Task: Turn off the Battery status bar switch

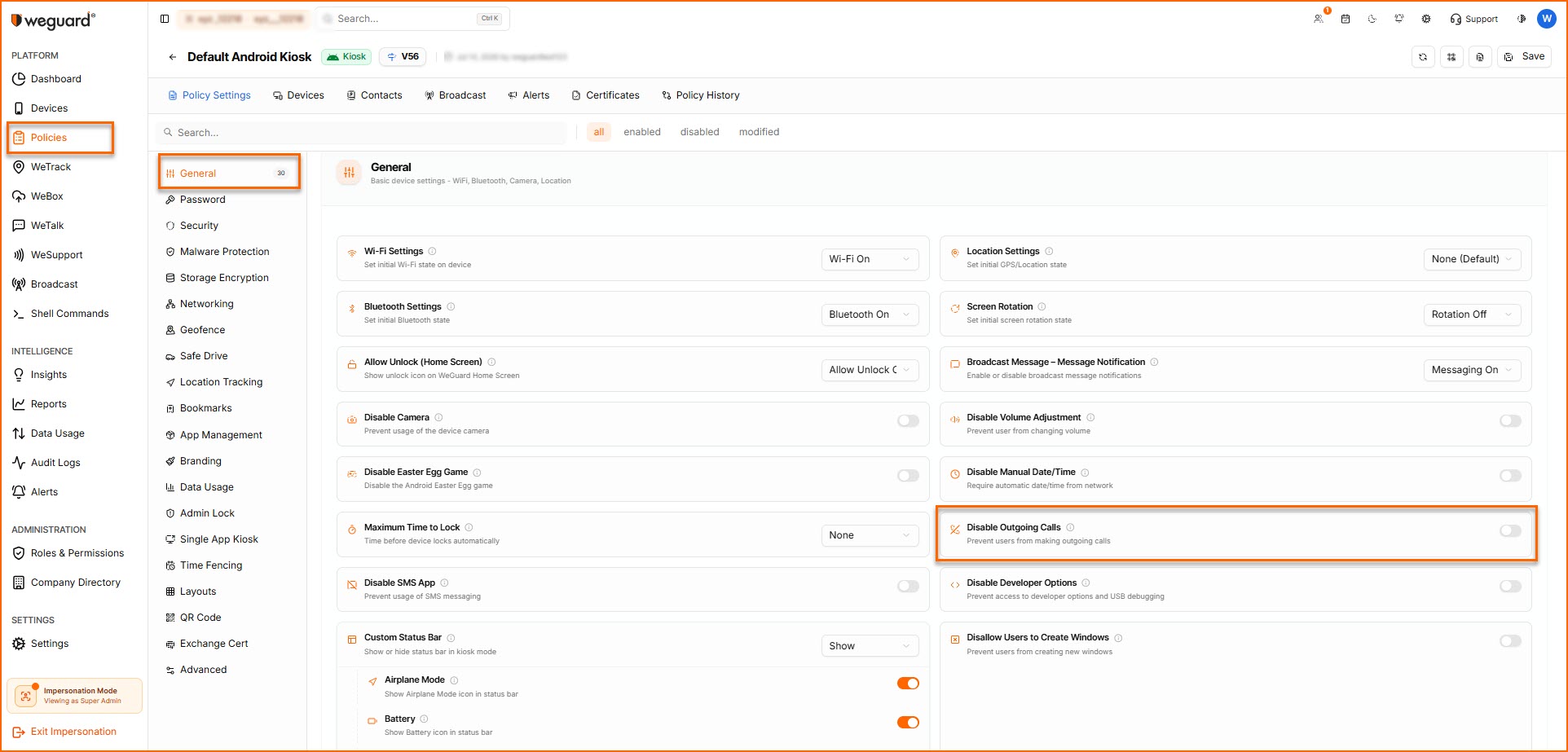Action: pos(908,722)
